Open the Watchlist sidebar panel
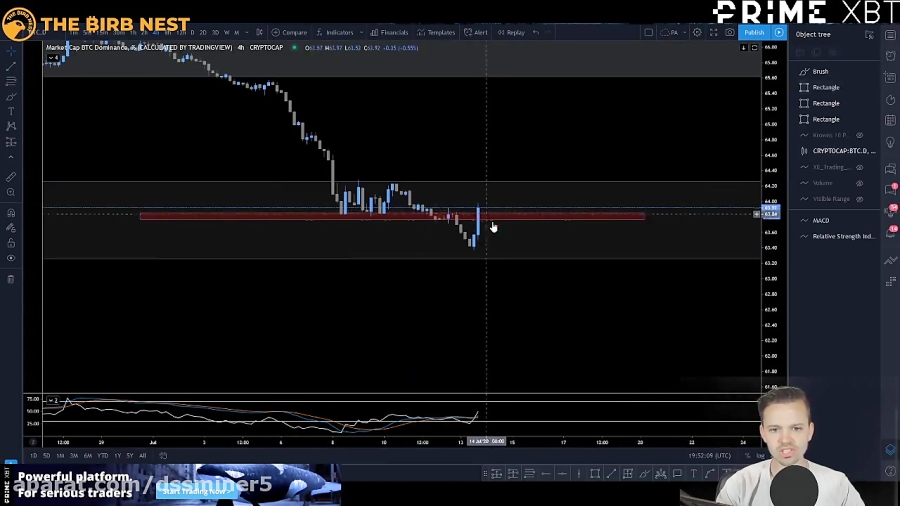Image resolution: width=900 pixels, height=506 pixels. point(890,35)
